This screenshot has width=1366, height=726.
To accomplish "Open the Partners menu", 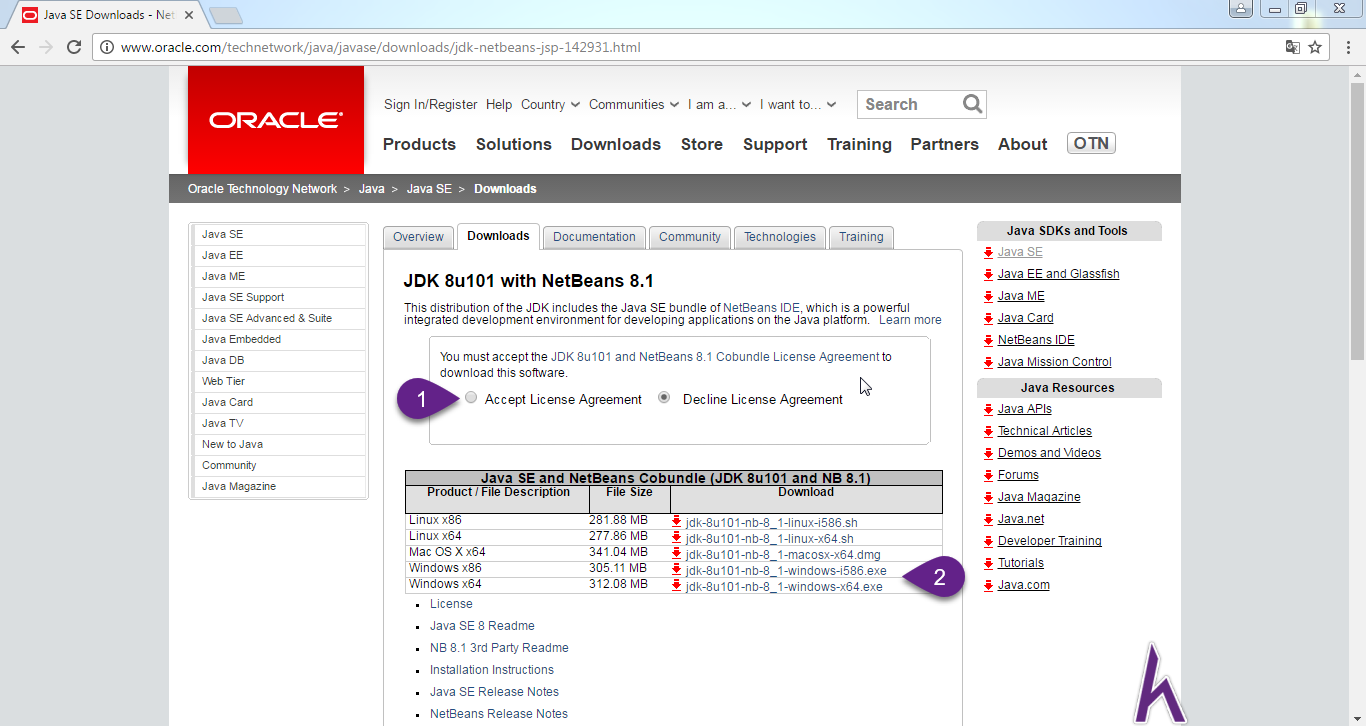I will click(x=944, y=144).
